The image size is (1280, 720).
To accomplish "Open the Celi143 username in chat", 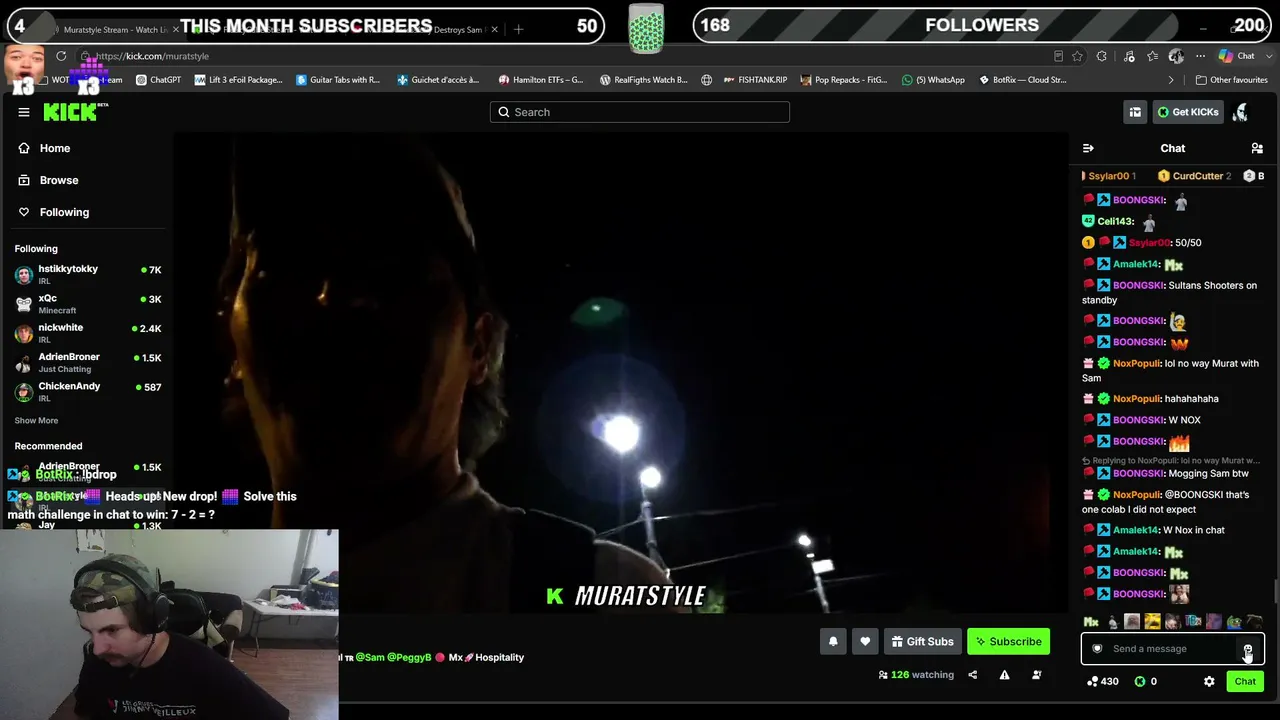I will coord(1115,222).
